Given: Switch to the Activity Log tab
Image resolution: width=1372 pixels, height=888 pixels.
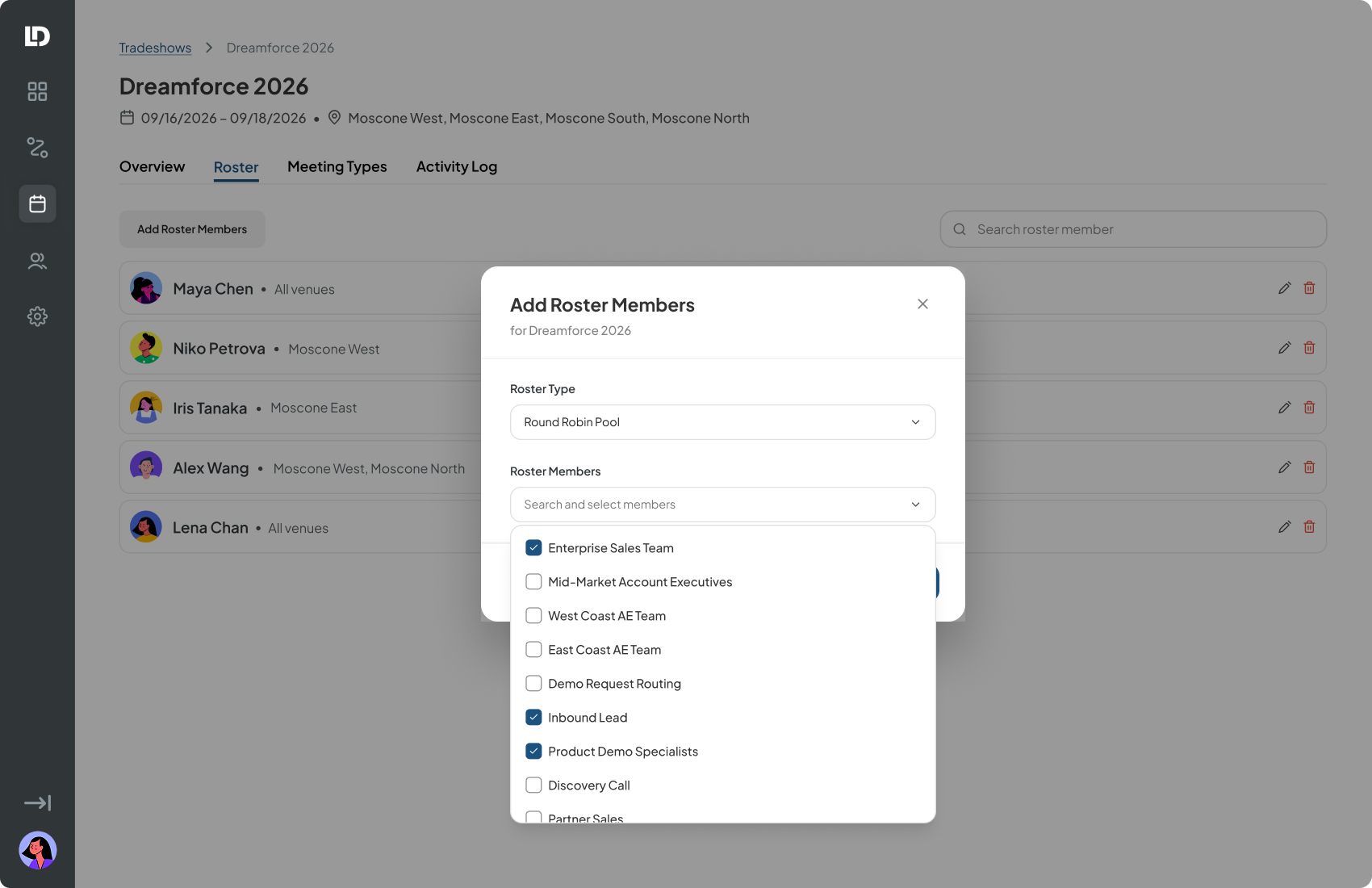Looking at the screenshot, I should tap(456, 166).
